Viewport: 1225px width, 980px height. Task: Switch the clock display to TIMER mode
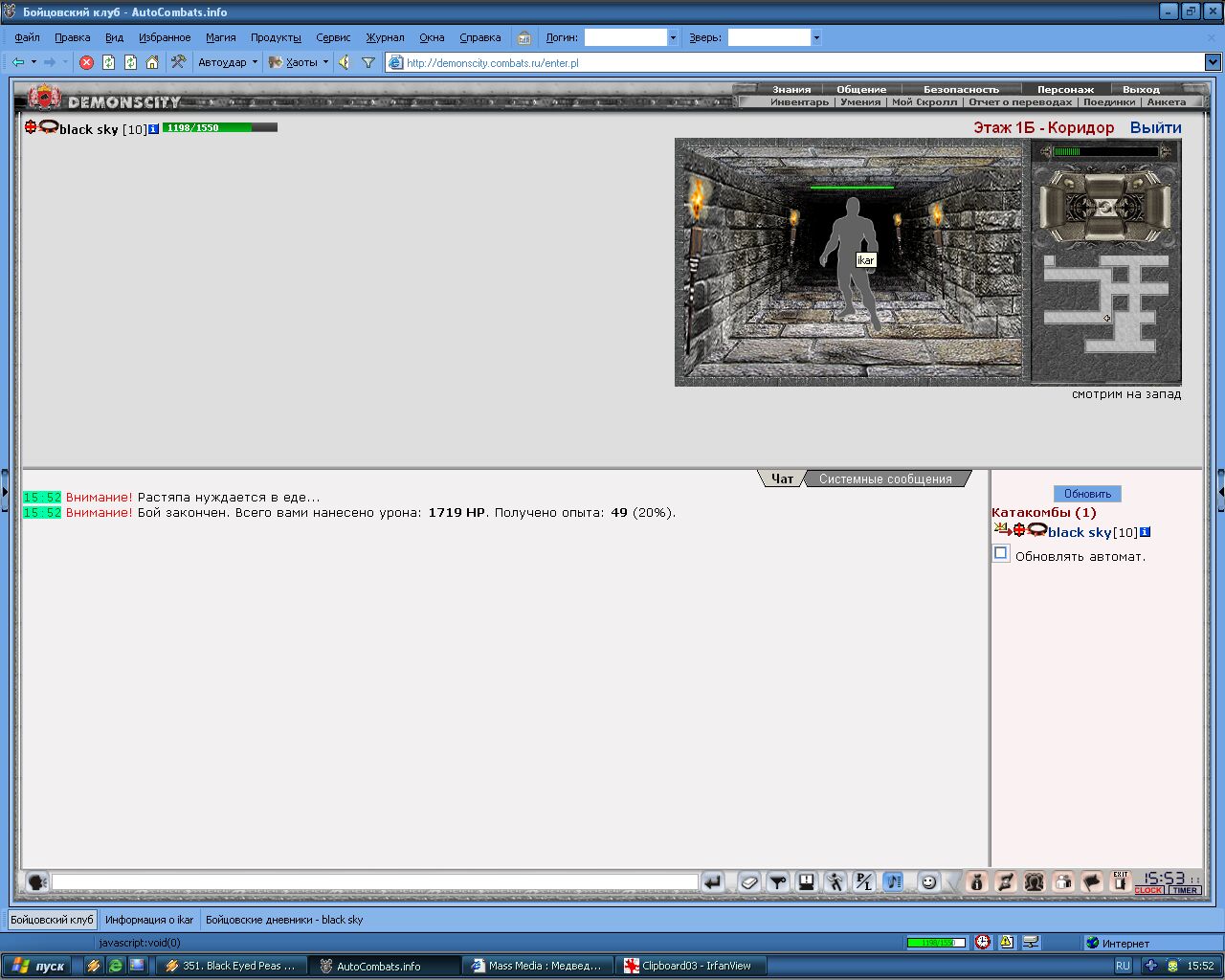tap(1185, 890)
